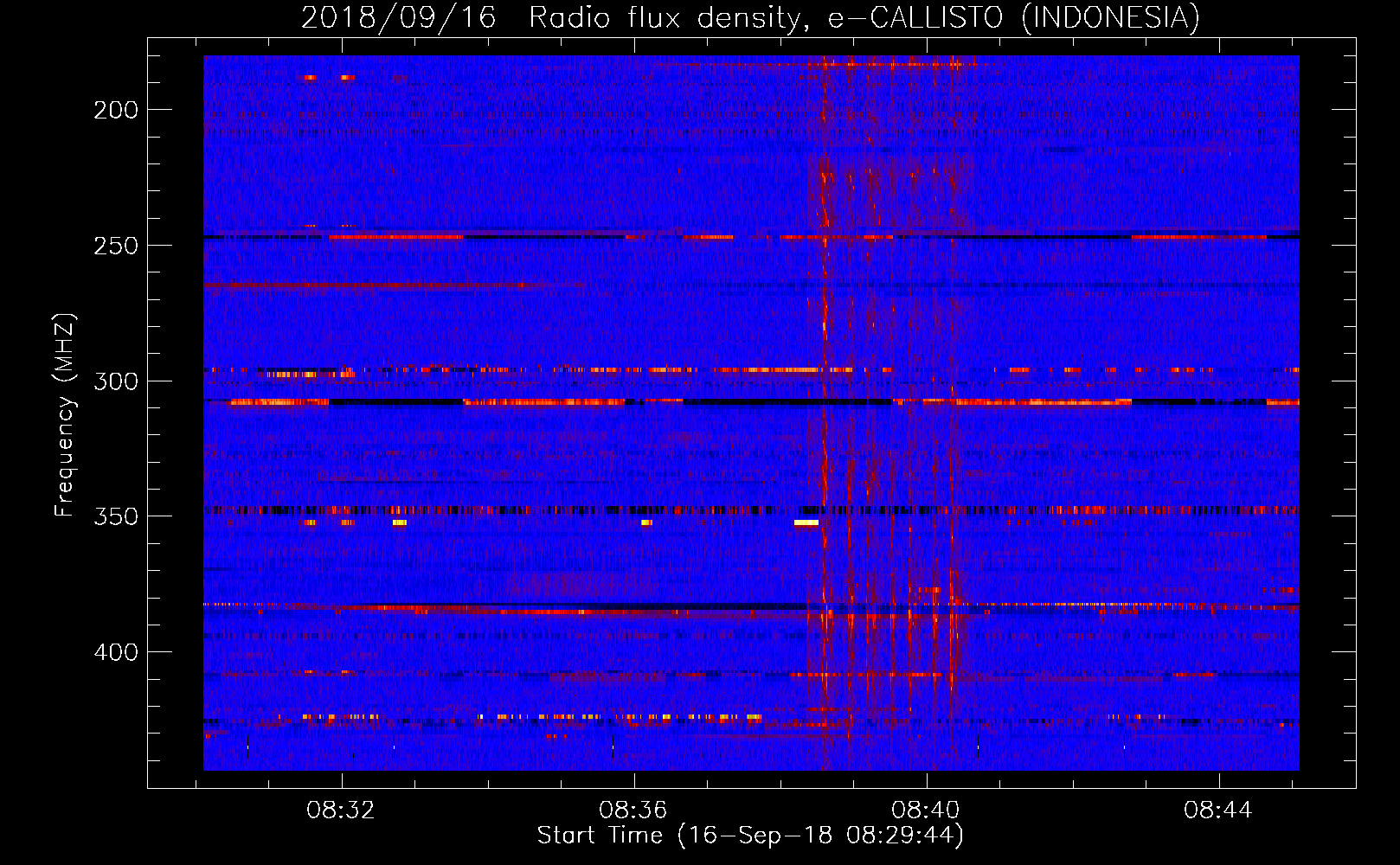Click the bright white-yellow burst near 350 MHz
Image resolution: width=1400 pixels, height=865 pixels.
click(x=806, y=522)
